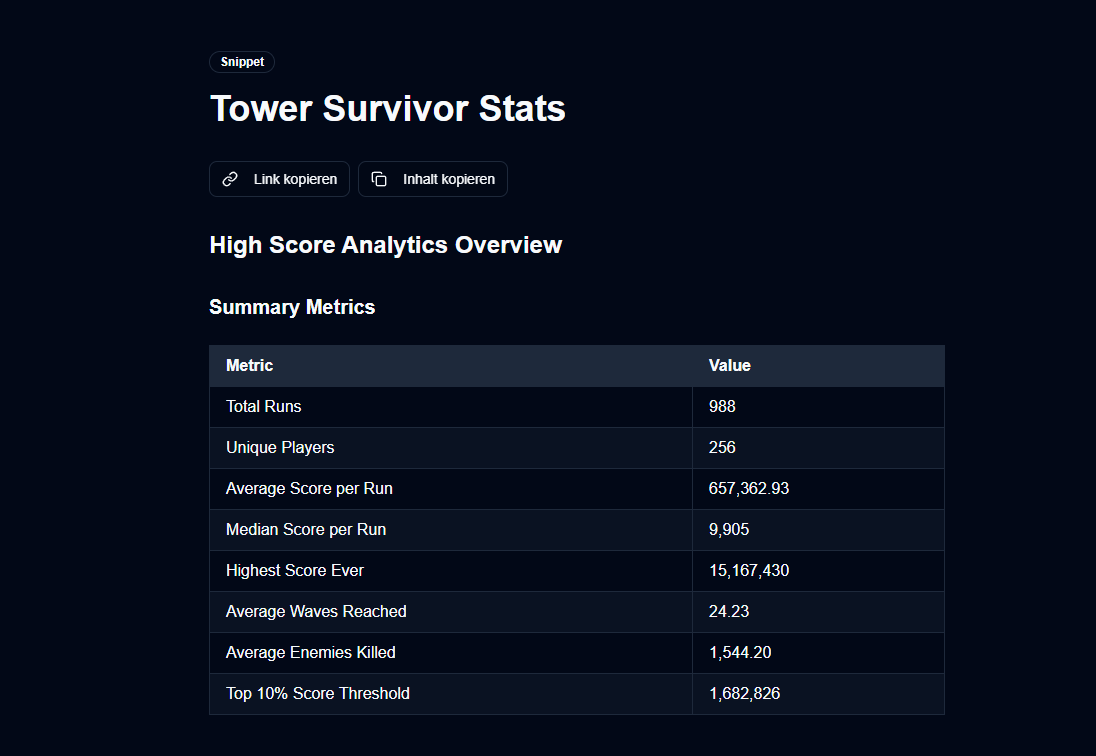Screen dimensions: 1096x756
Task: Select the value 657,362.93
Action: point(749,489)
